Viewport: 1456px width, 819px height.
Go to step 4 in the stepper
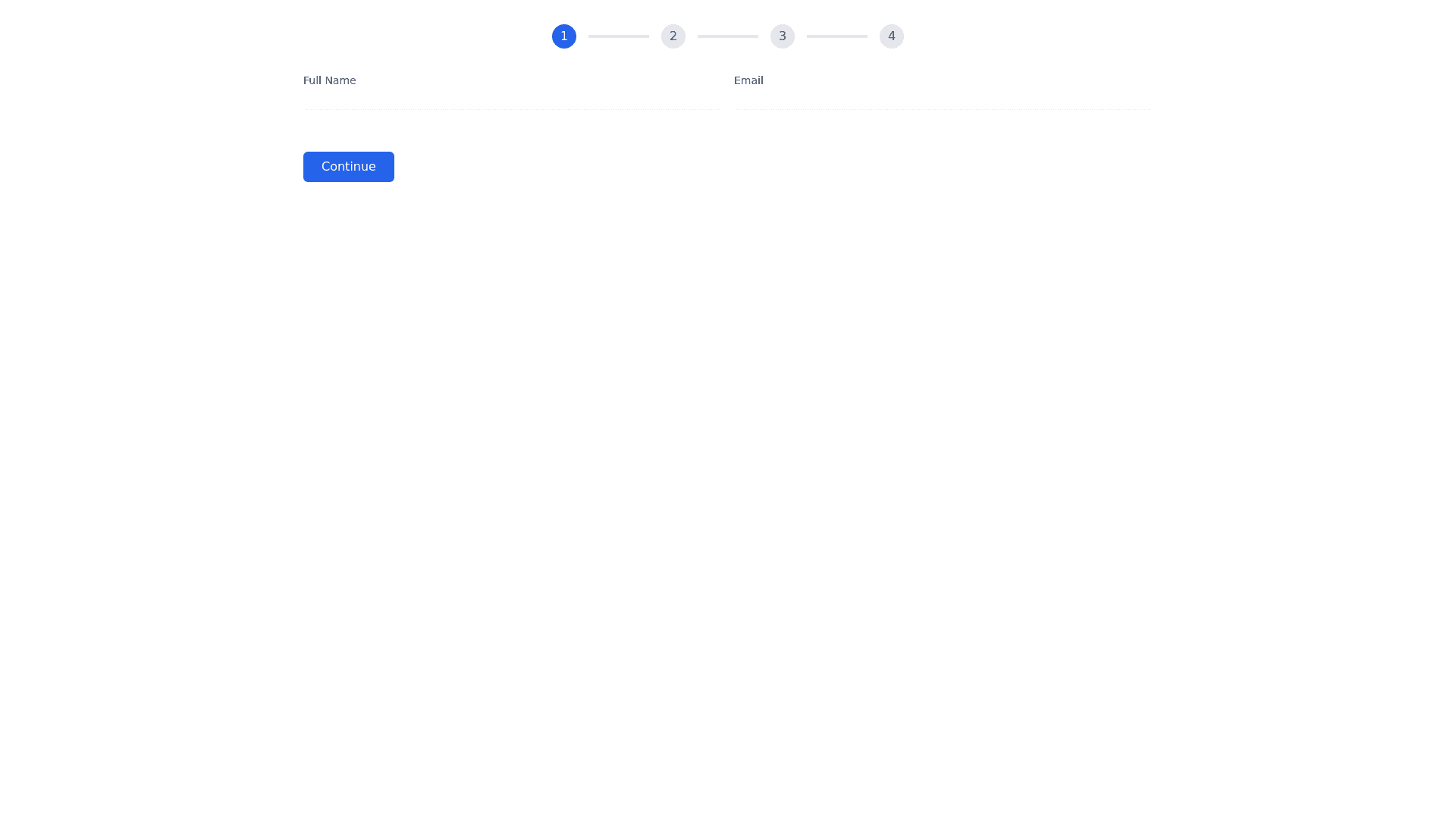click(x=891, y=36)
